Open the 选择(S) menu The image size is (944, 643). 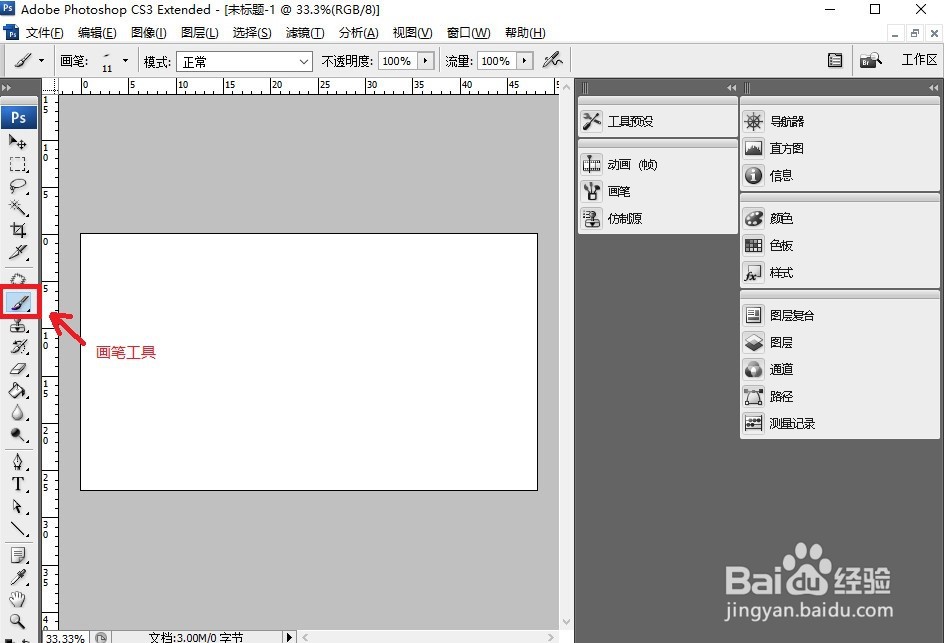252,33
